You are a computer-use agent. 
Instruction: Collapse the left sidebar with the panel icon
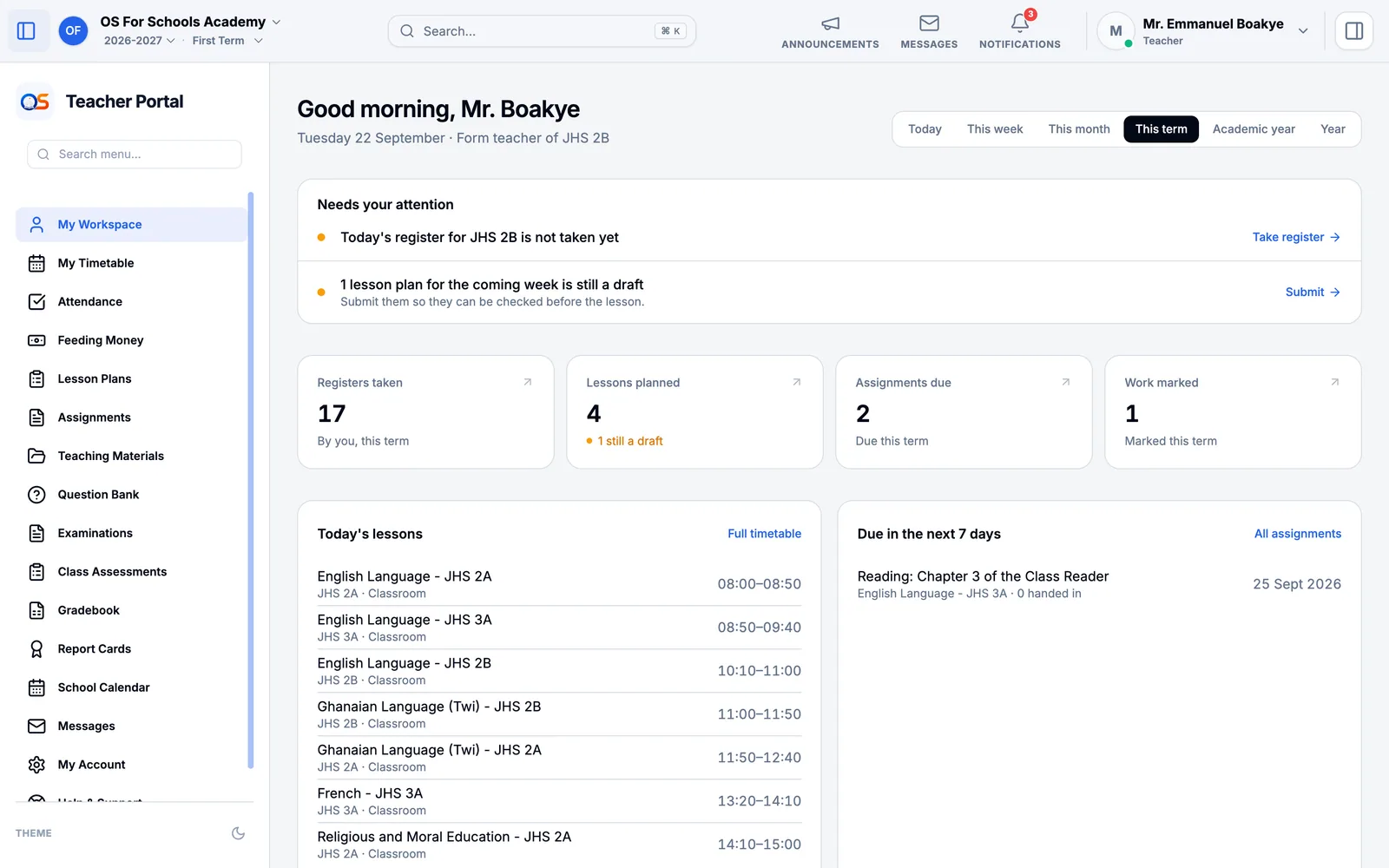pyautogui.click(x=26, y=31)
